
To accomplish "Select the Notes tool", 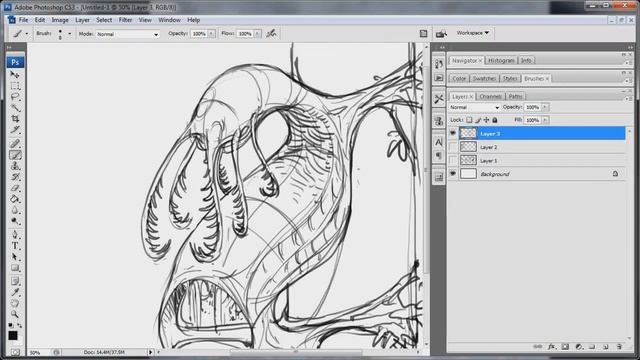I will (x=15, y=282).
